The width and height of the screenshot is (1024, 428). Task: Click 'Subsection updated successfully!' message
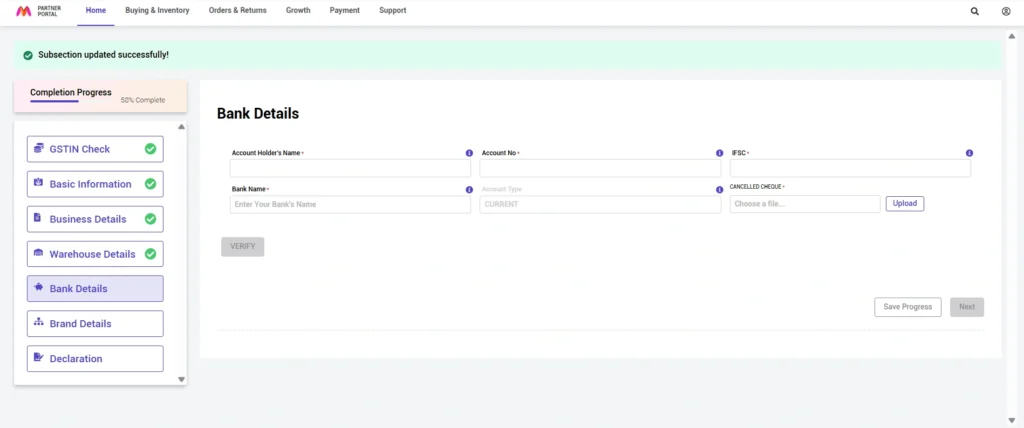pyautogui.click(x=103, y=55)
